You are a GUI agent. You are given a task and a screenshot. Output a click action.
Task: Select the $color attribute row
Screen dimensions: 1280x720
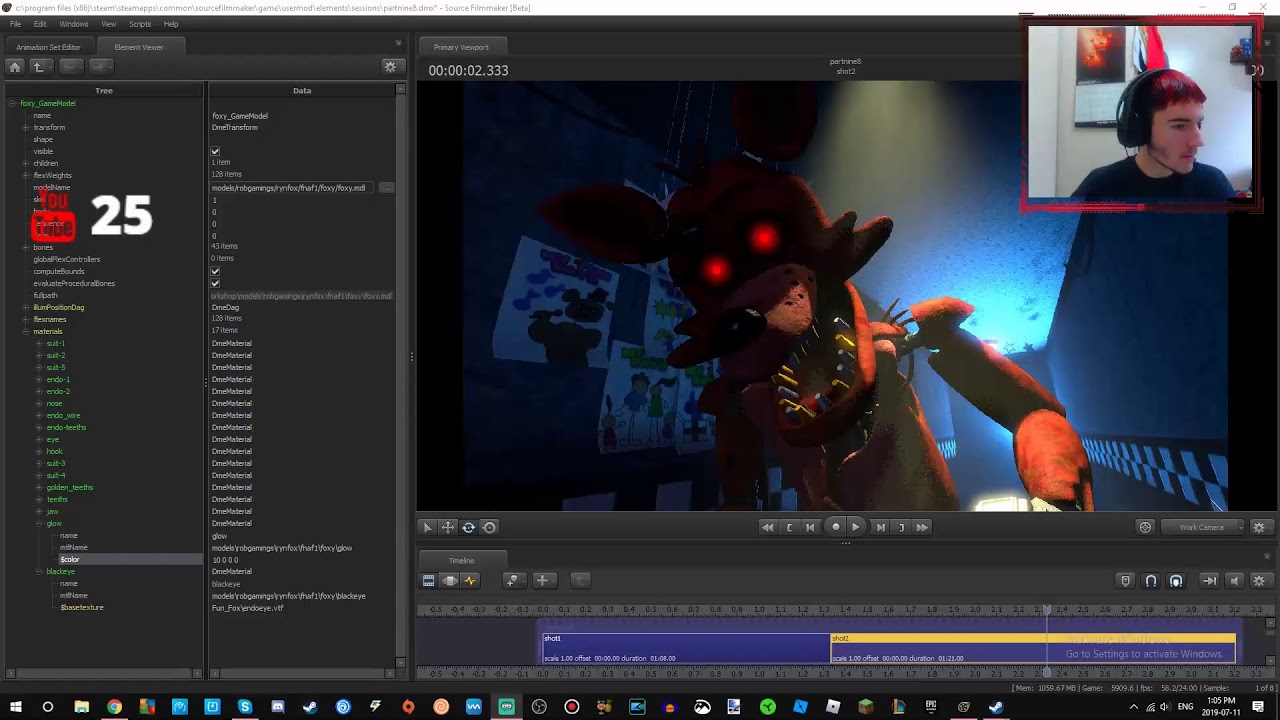(104, 559)
